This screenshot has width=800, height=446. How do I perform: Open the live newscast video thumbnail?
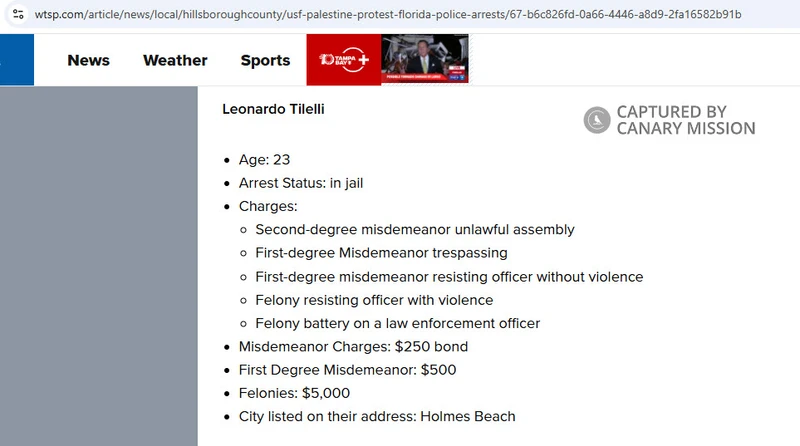(424, 59)
